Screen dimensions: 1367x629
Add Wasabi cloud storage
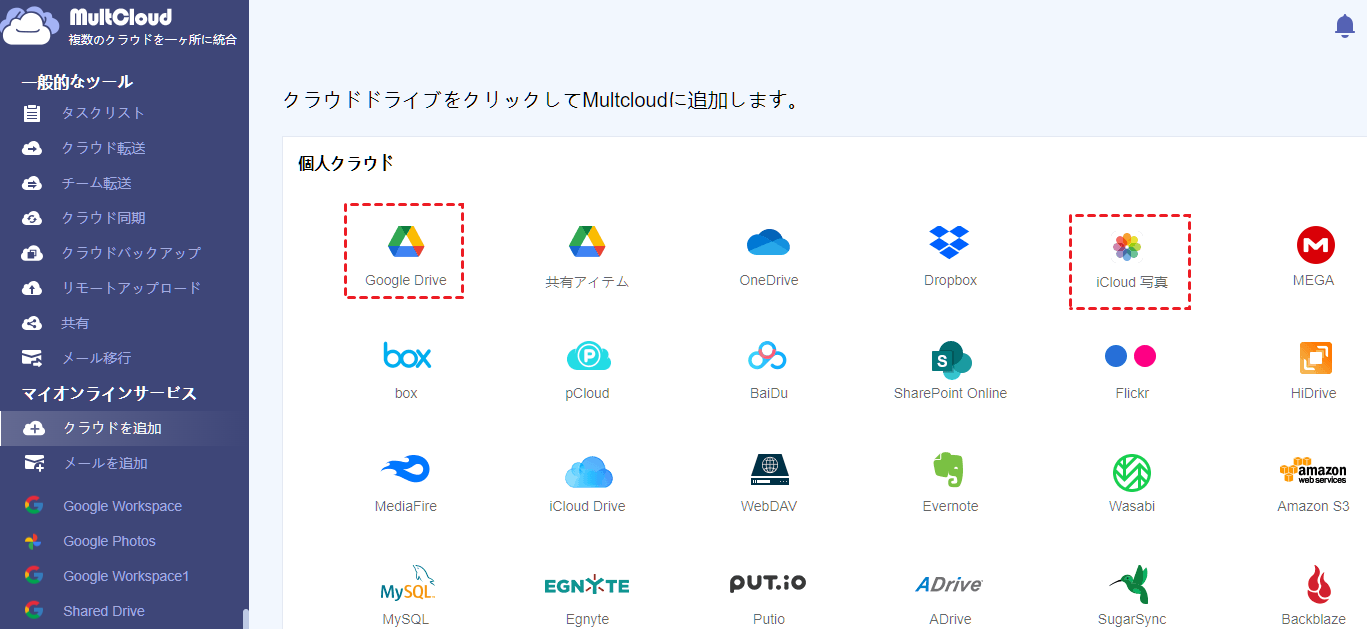point(1131,483)
